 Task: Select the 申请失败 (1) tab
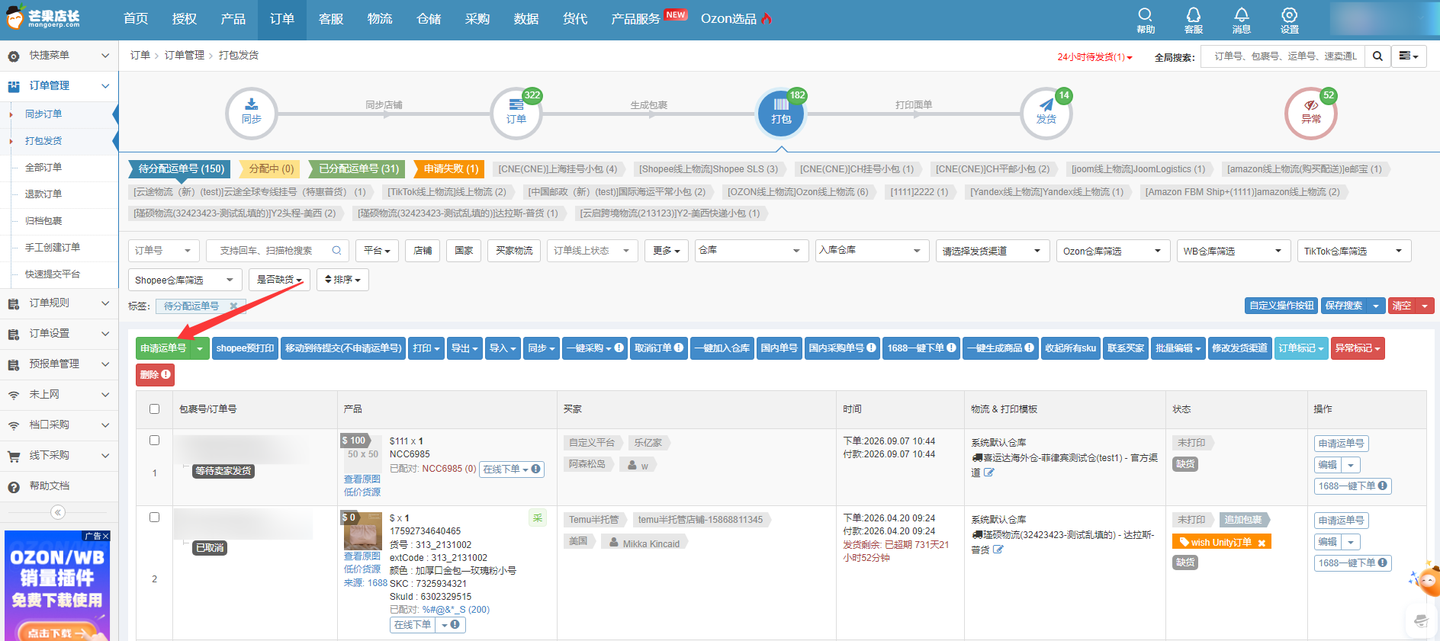447,169
